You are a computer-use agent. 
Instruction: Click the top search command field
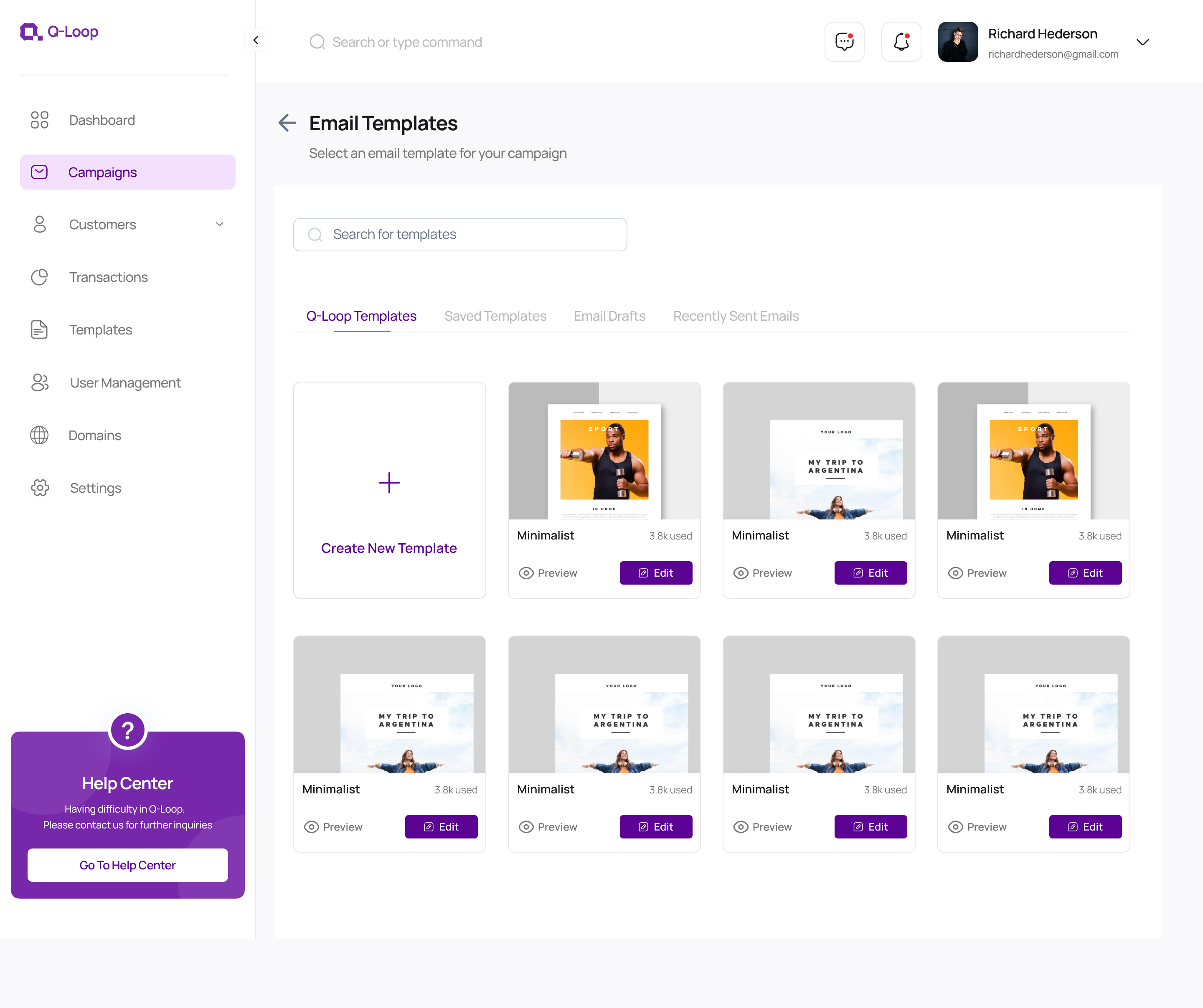point(407,42)
